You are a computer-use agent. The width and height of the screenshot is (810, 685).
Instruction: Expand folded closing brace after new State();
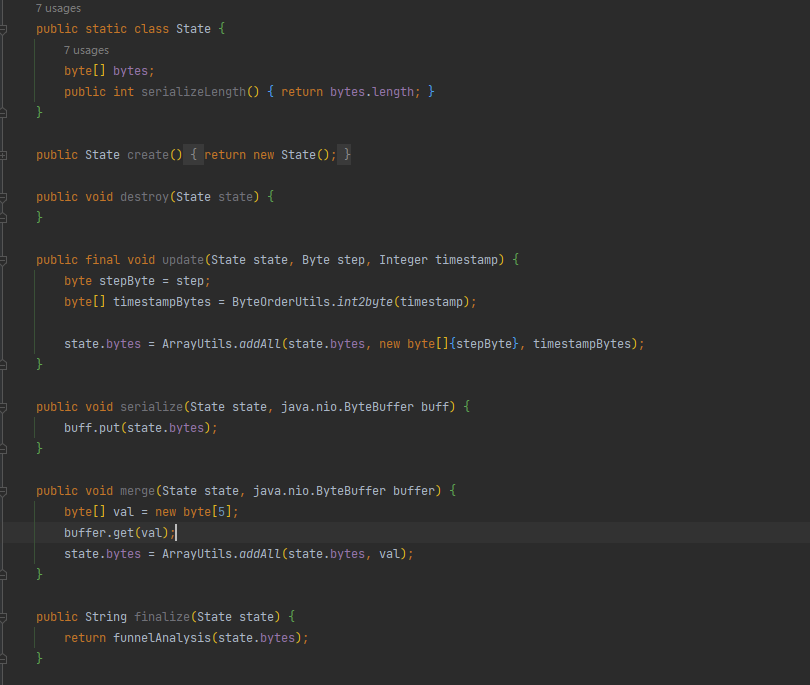tap(345, 154)
